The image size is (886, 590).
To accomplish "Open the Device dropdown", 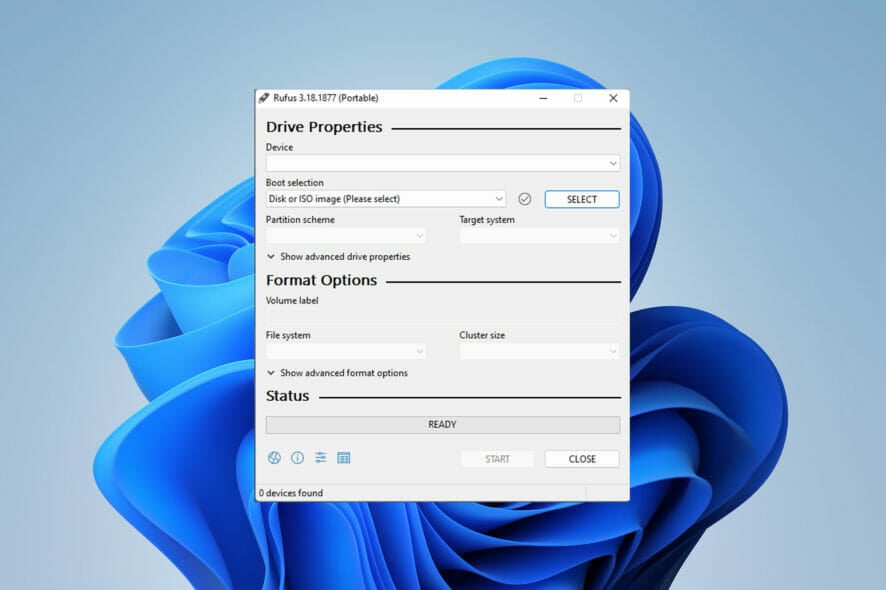I will (442, 163).
